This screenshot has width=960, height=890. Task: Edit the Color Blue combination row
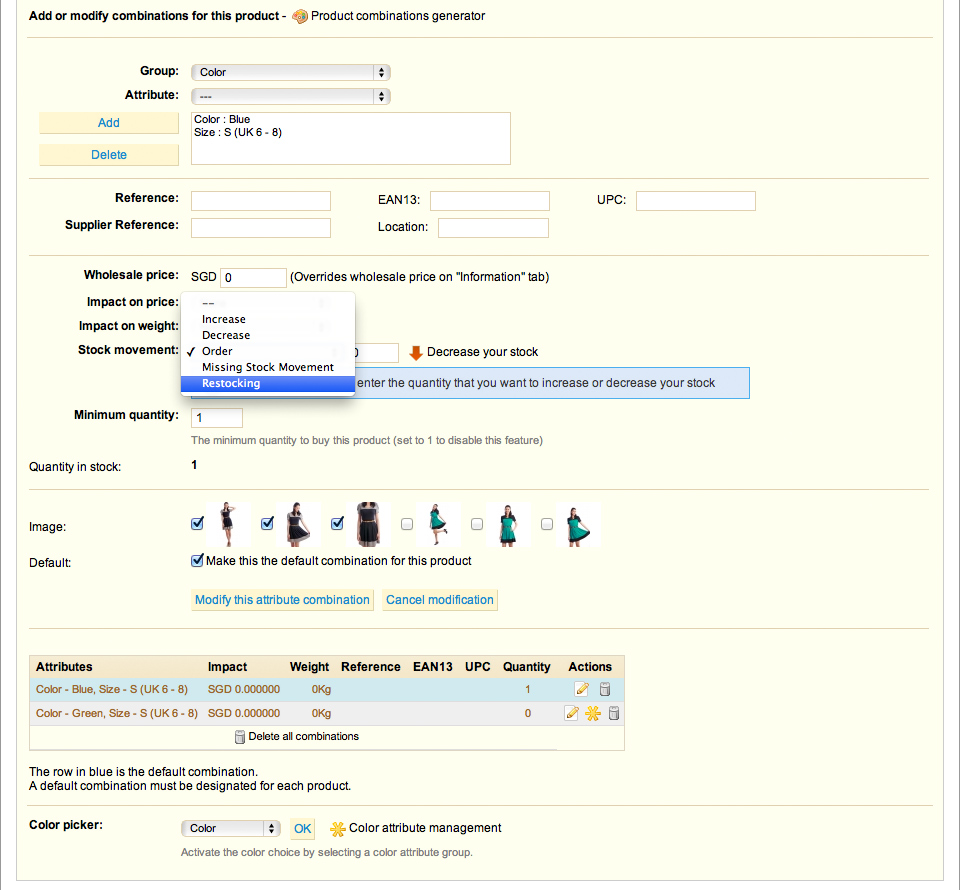pyautogui.click(x=582, y=689)
